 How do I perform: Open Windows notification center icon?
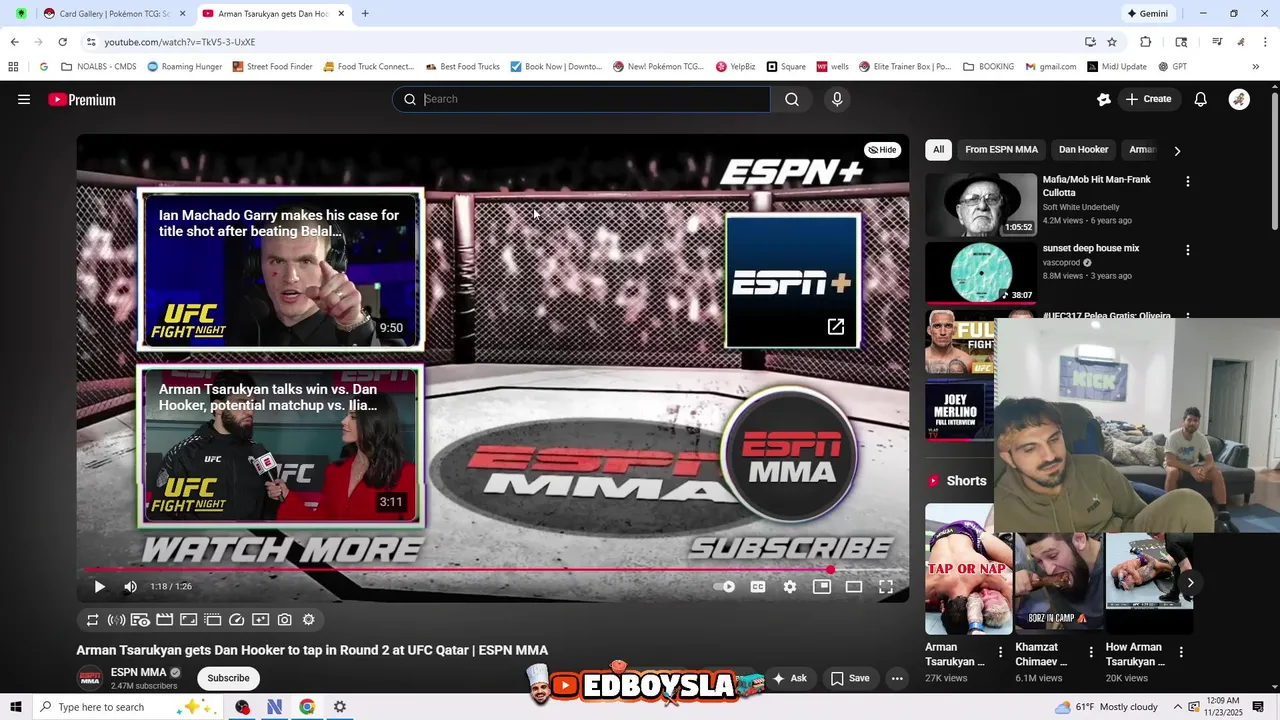coord(1258,707)
